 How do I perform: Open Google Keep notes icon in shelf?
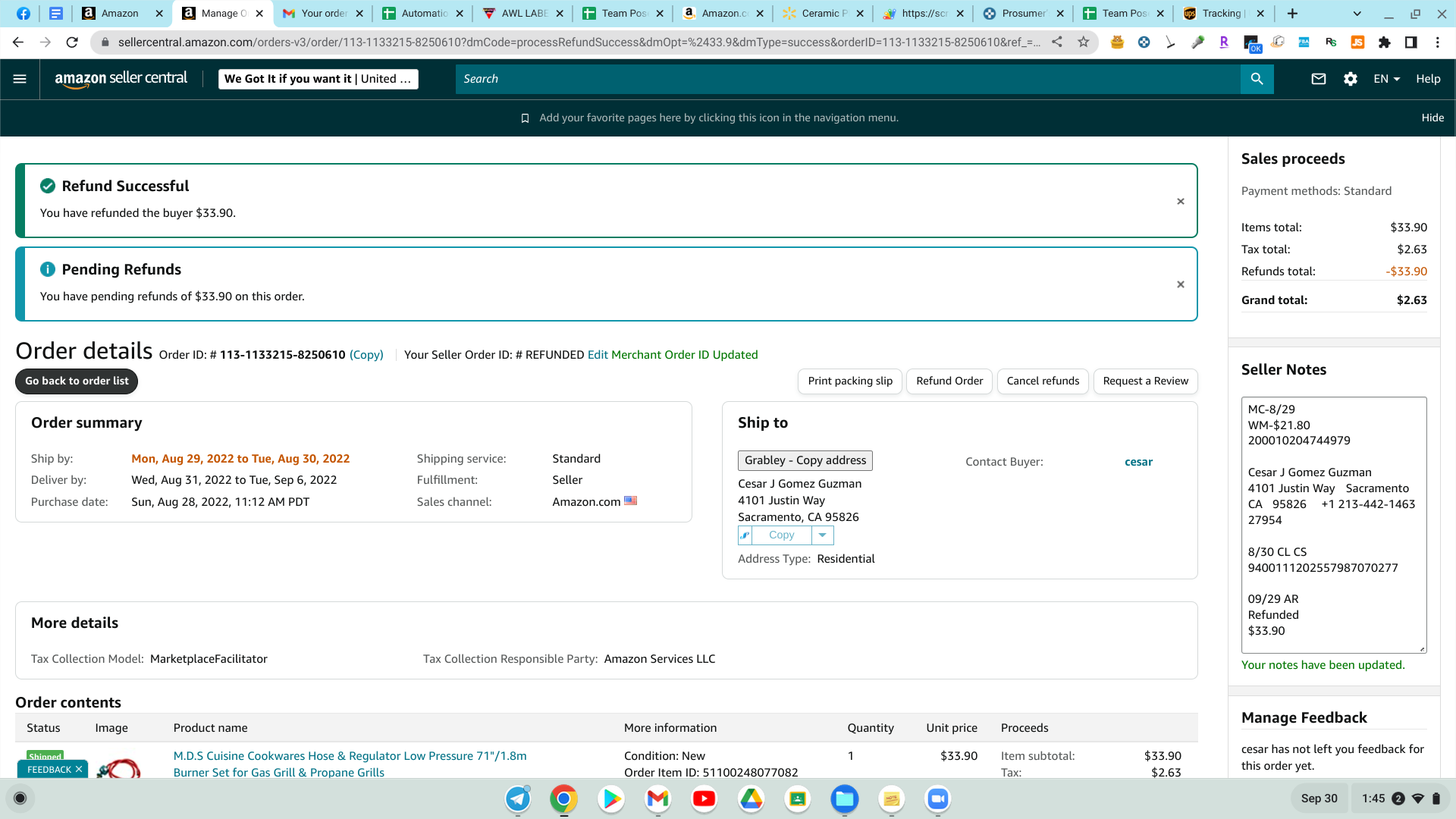click(891, 799)
